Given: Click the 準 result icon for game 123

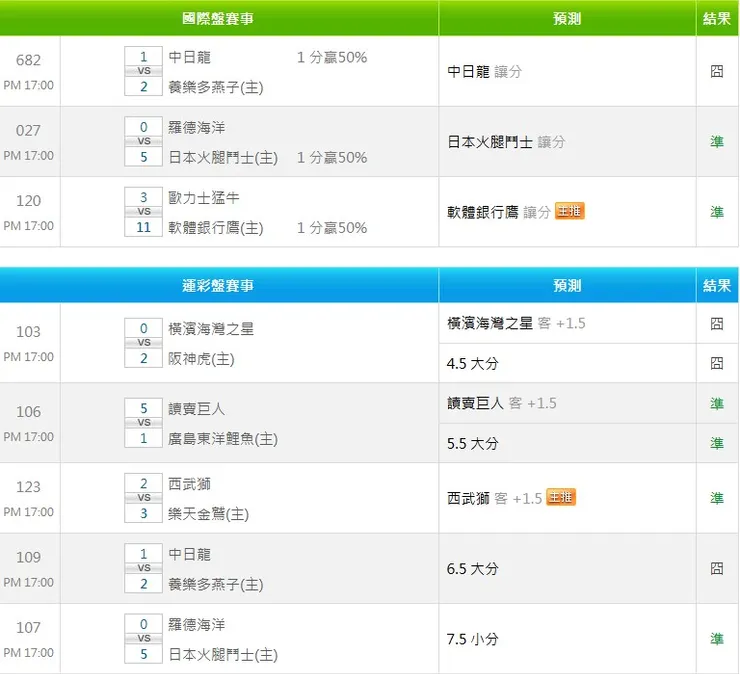Looking at the screenshot, I should 716,498.
